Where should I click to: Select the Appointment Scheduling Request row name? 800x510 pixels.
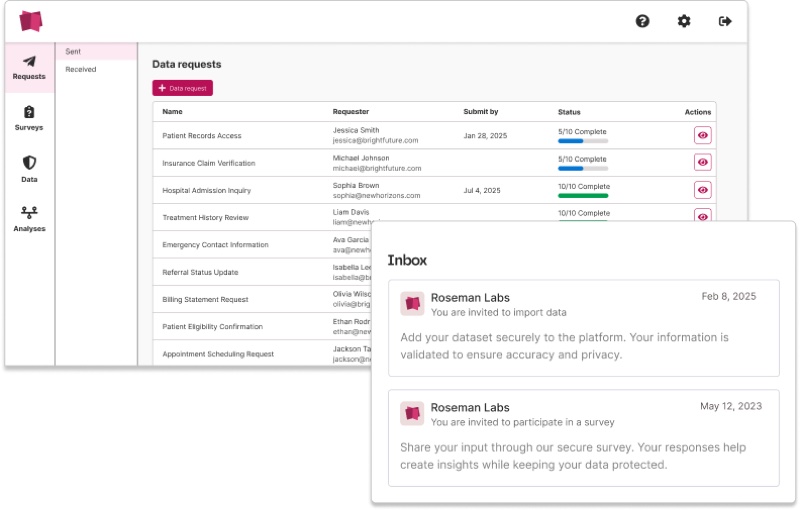pyautogui.click(x=218, y=354)
